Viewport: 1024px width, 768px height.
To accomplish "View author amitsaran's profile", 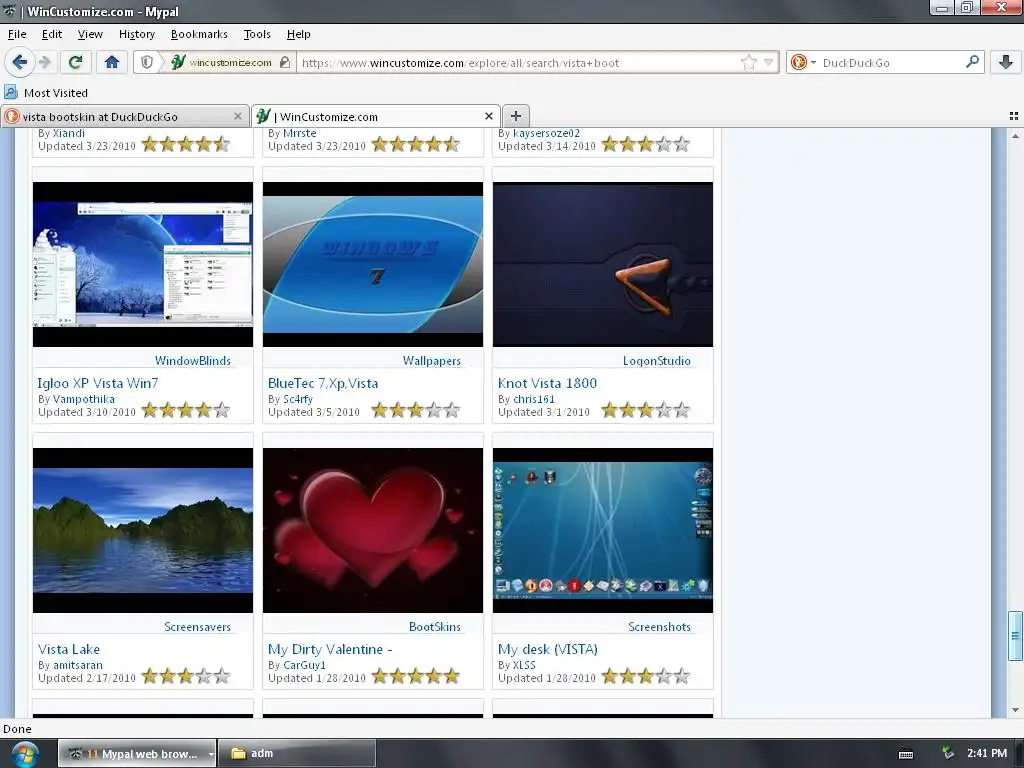I will point(77,665).
